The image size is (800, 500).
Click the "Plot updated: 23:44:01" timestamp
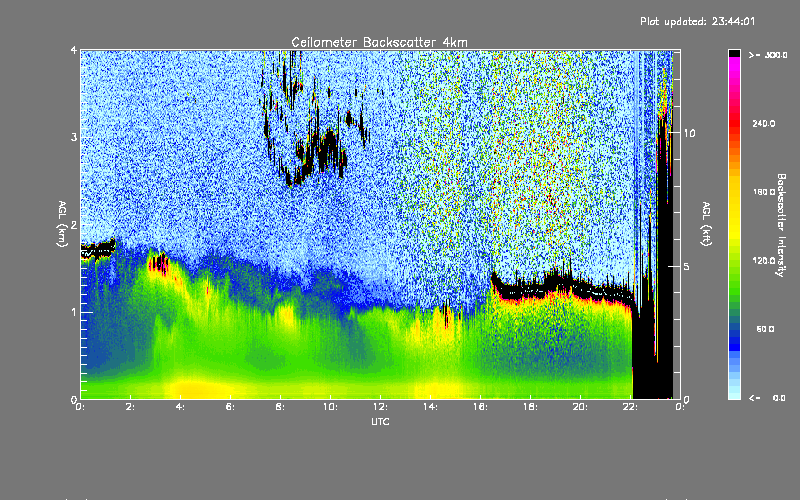tap(697, 21)
